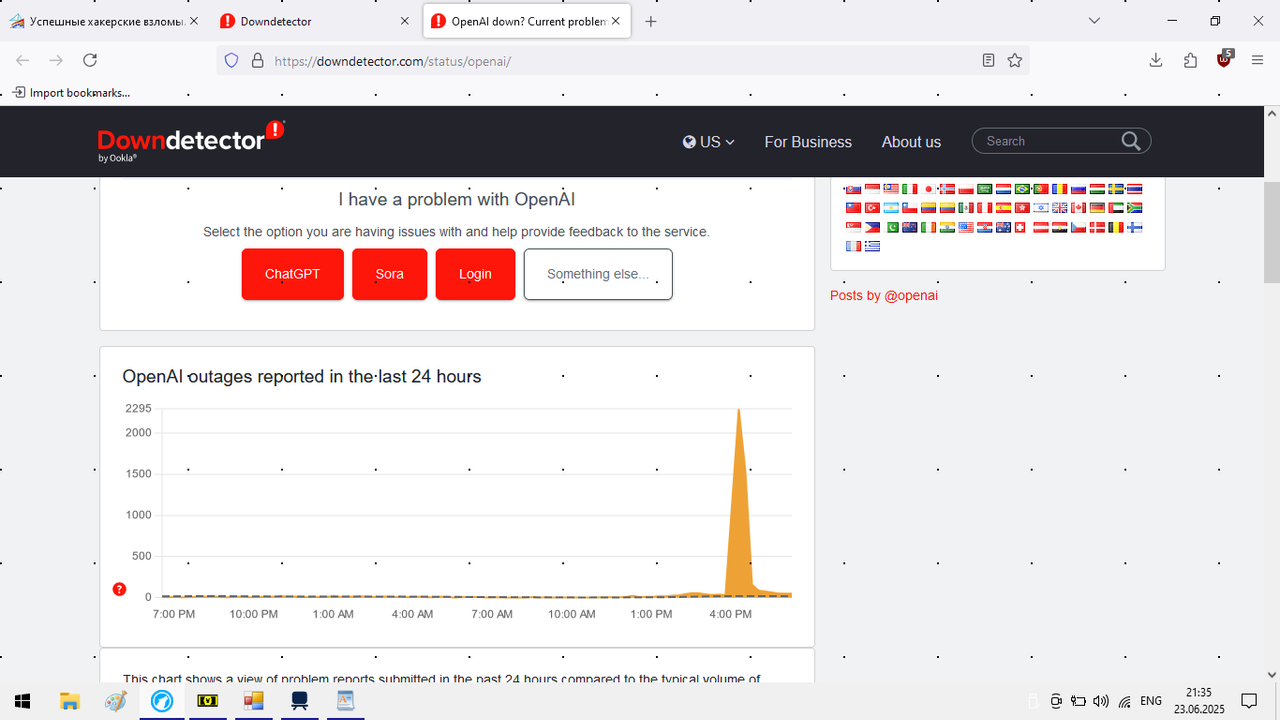The width and height of the screenshot is (1280, 720).
Task: Select the France flag
Action: [x=853, y=246]
